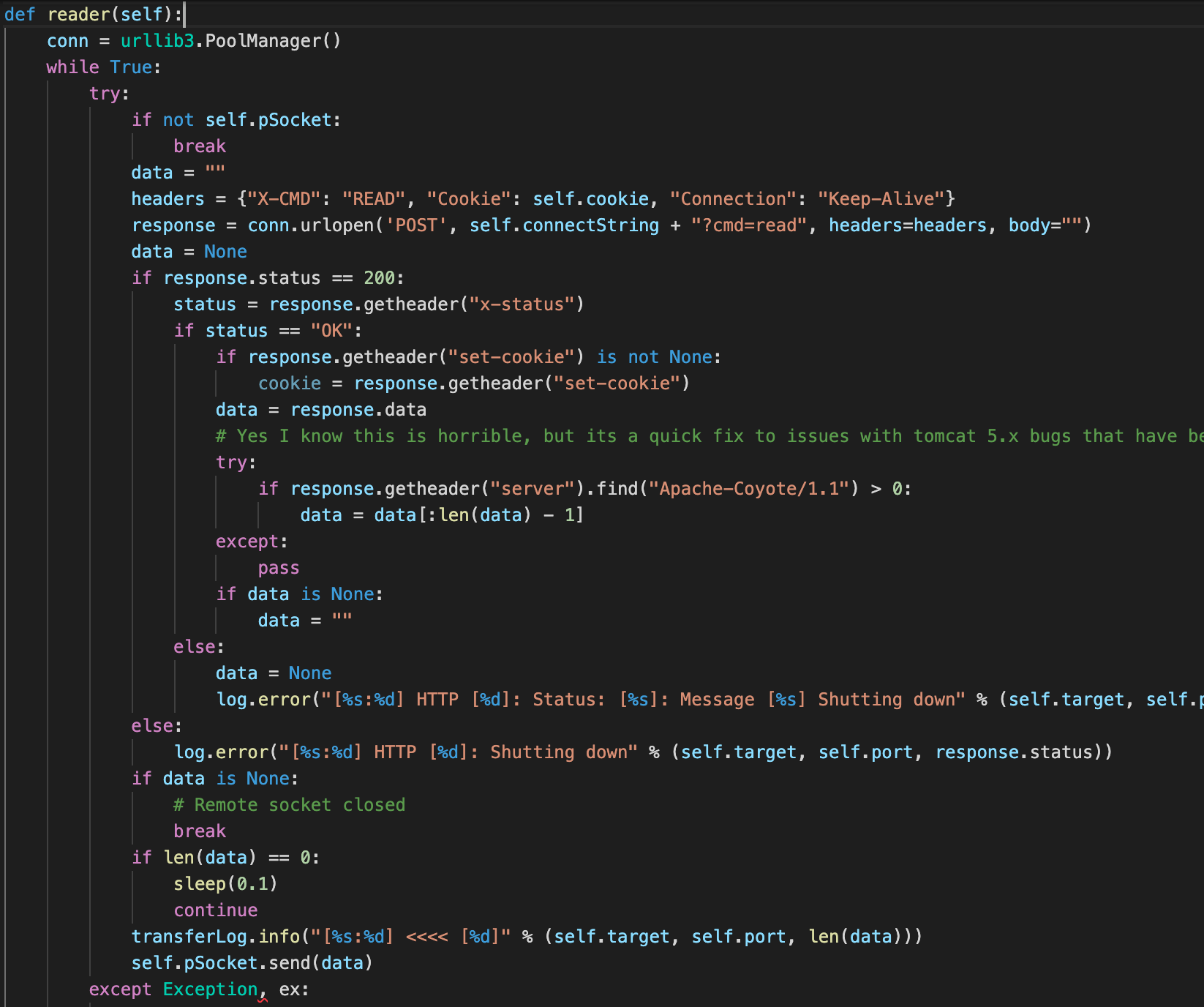Click the PoolManager() call
Screen dimensions: 1204x1007
(x=272, y=41)
